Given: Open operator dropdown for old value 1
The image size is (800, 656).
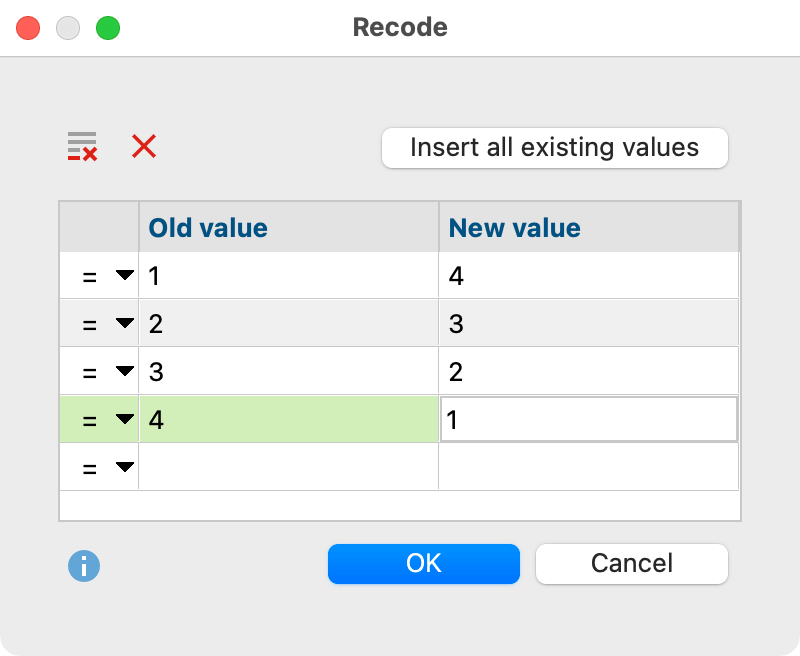Looking at the screenshot, I should (124, 276).
